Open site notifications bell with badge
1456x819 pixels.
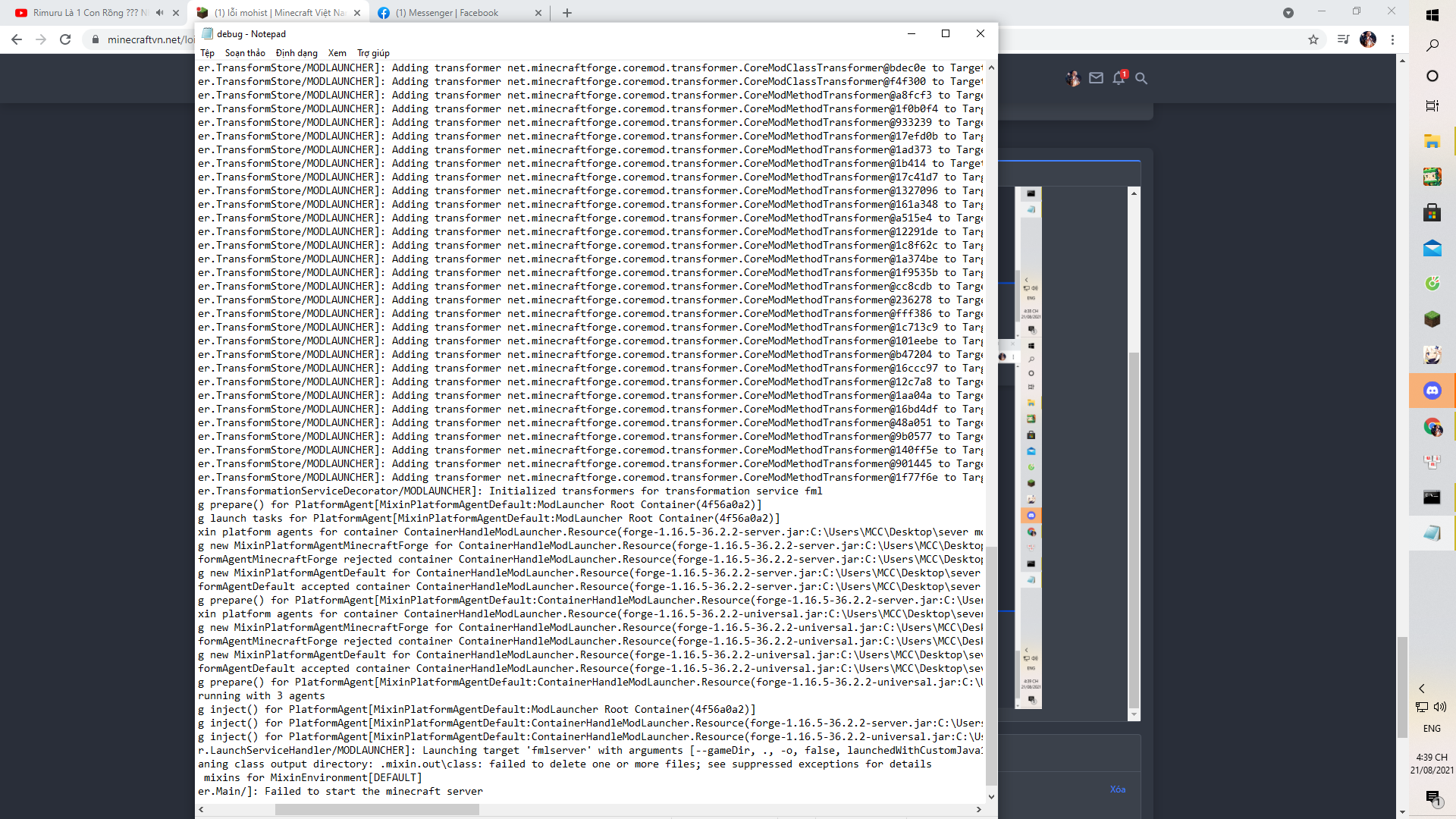(x=1119, y=78)
